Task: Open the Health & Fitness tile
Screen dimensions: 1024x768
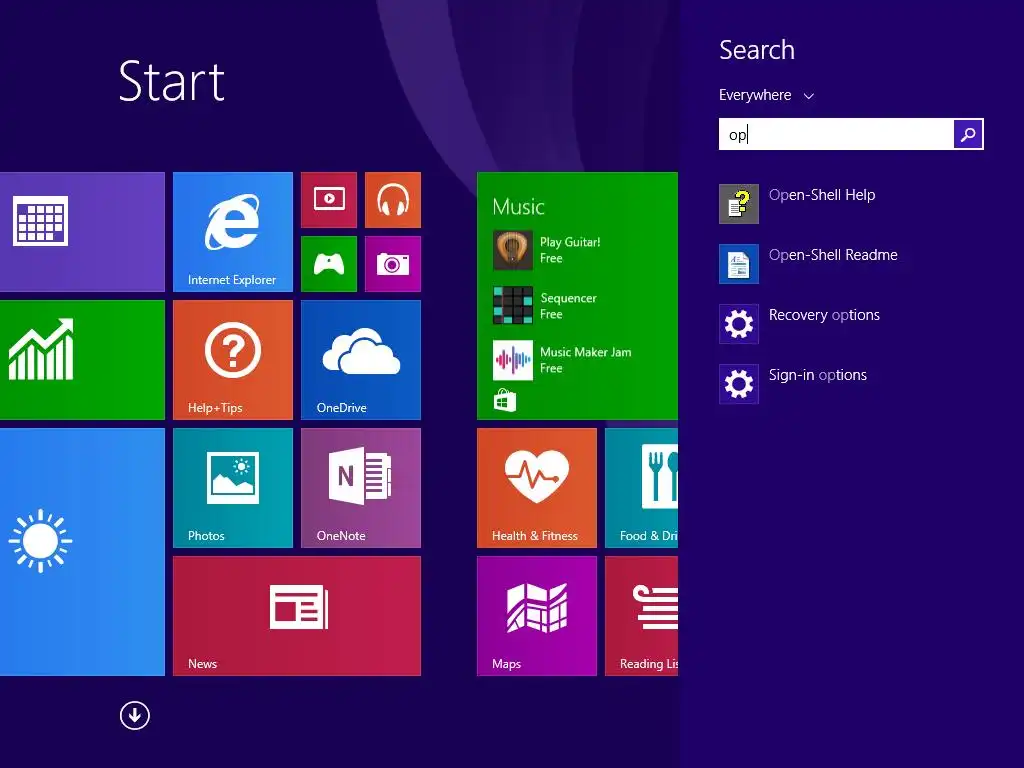Action: [x=537, y=488]
